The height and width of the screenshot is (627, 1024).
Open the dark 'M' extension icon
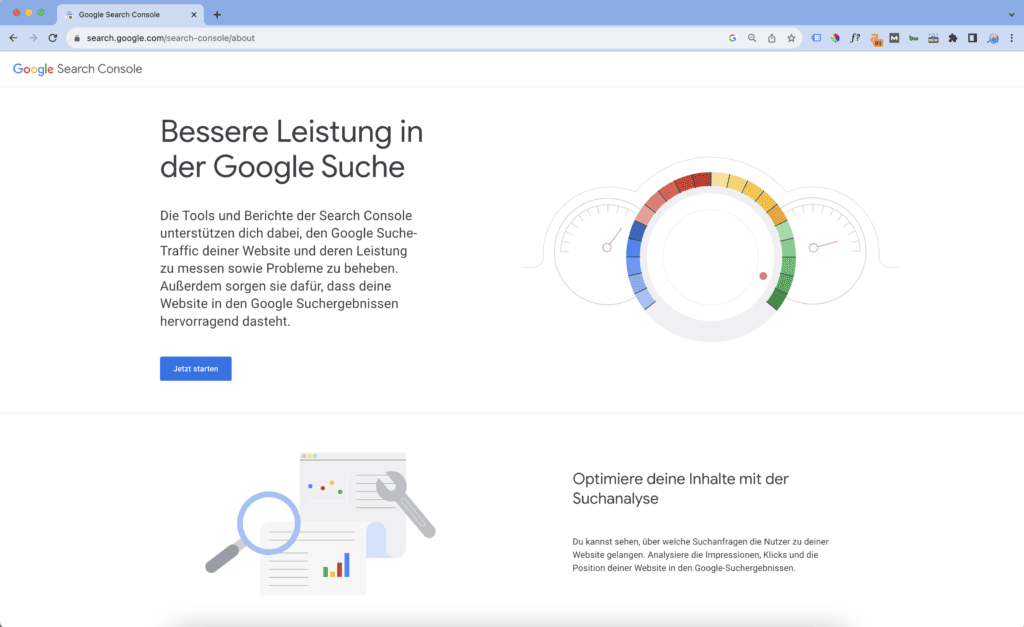coord(894,38)
